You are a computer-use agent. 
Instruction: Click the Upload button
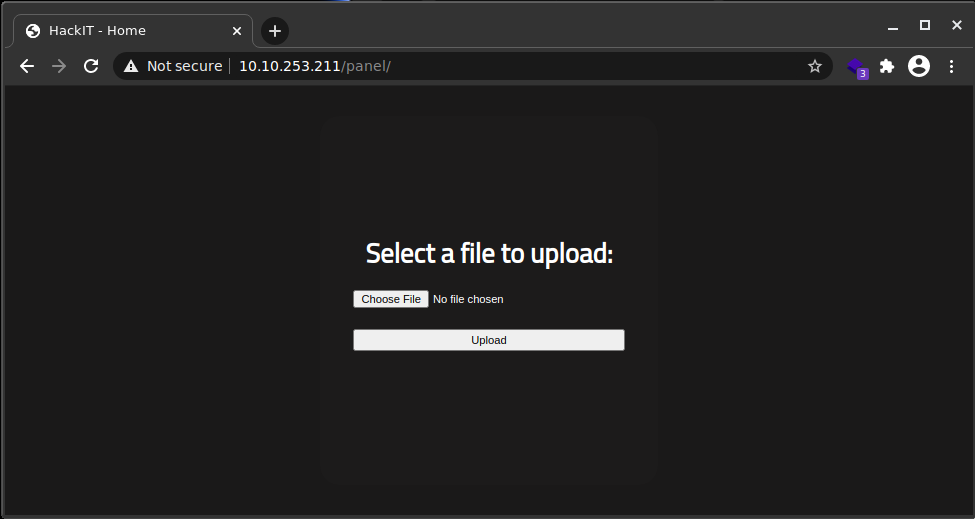488,340
